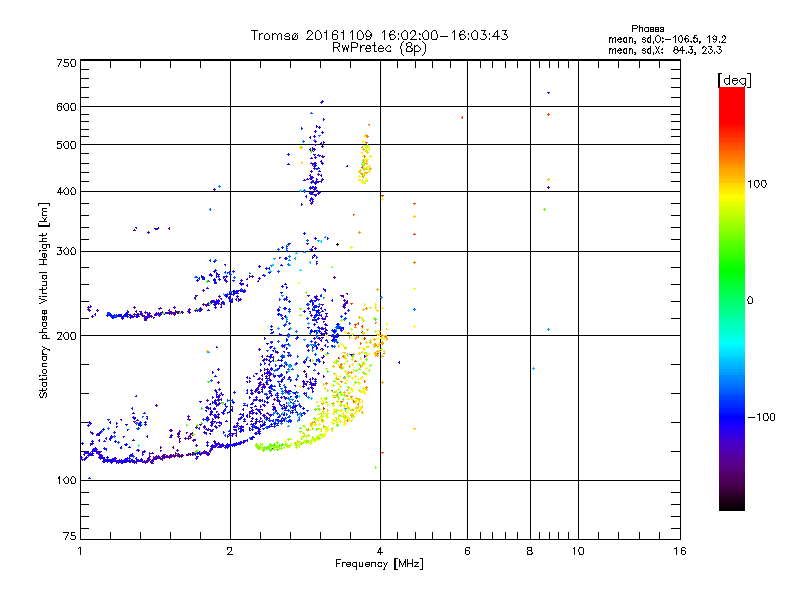Click the y-axis tick label '75'
Image resolution: width=800 pixels, height=600 pixels.
pos(70,536)
